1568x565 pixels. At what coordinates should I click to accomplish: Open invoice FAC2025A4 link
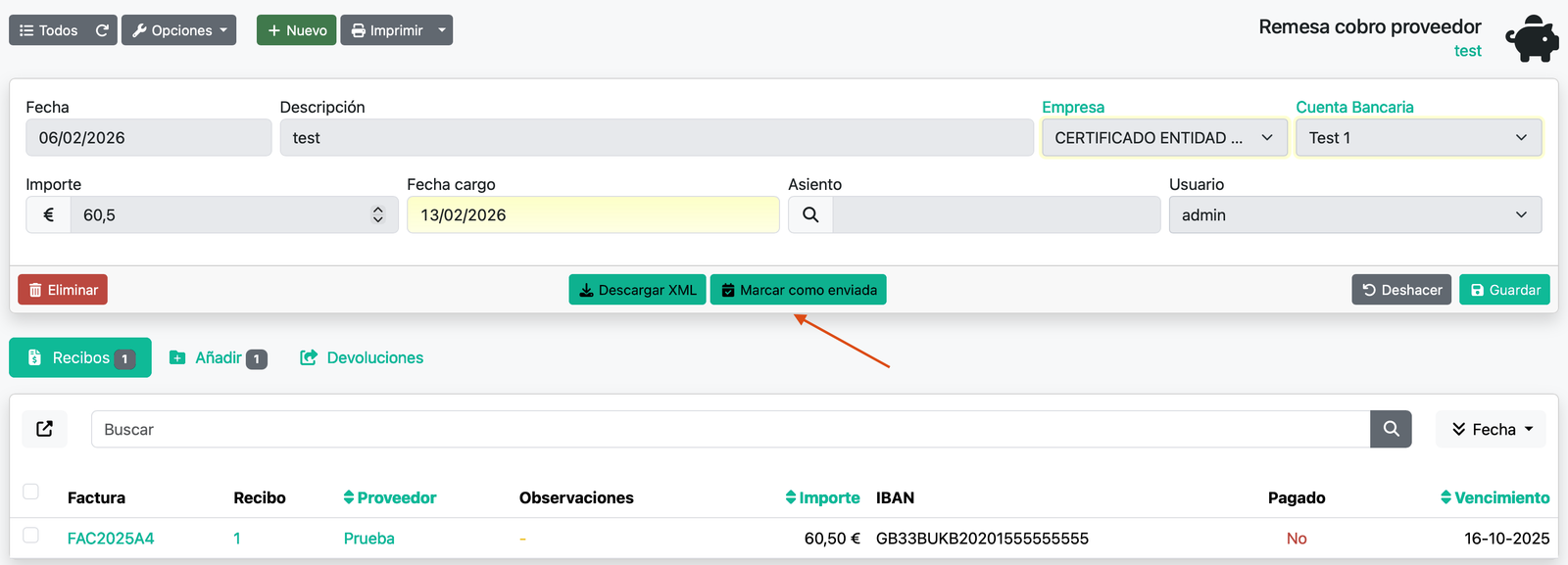click(x=111, y=538)
